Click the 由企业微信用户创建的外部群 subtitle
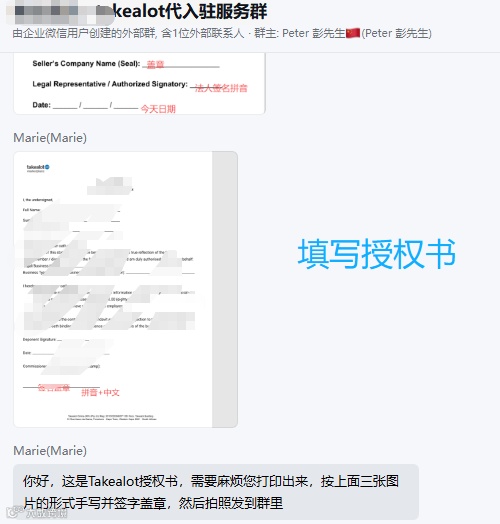Viewport: 500px width, 524px height. pyautogui.click(x=85, y=33)
